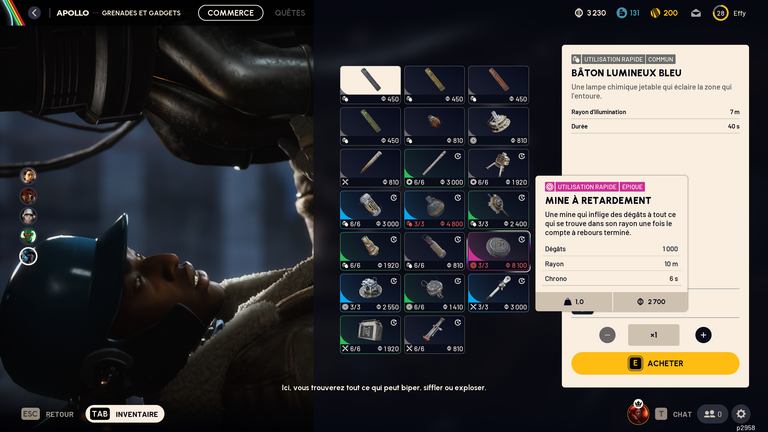Increase purchase quantity with plus button
This screenshot has width=768, height=432.
tap(703, 335)
